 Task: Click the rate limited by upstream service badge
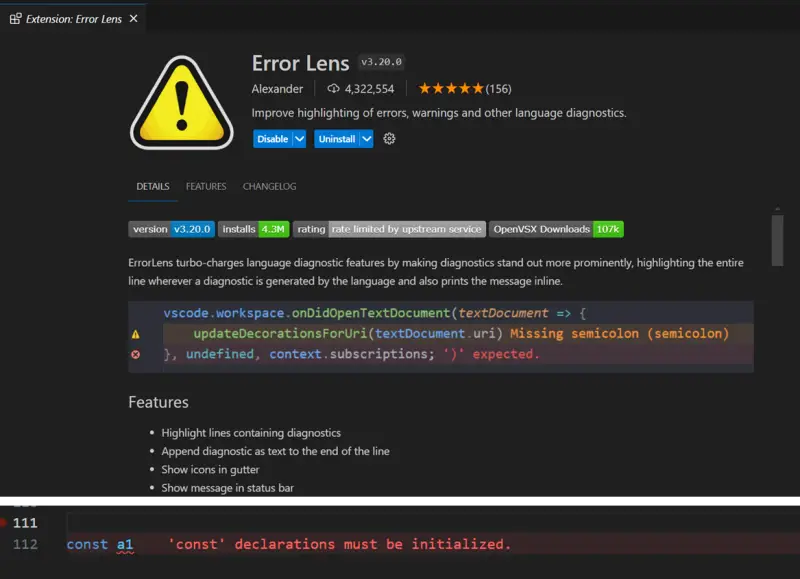[x=405, y=229]
